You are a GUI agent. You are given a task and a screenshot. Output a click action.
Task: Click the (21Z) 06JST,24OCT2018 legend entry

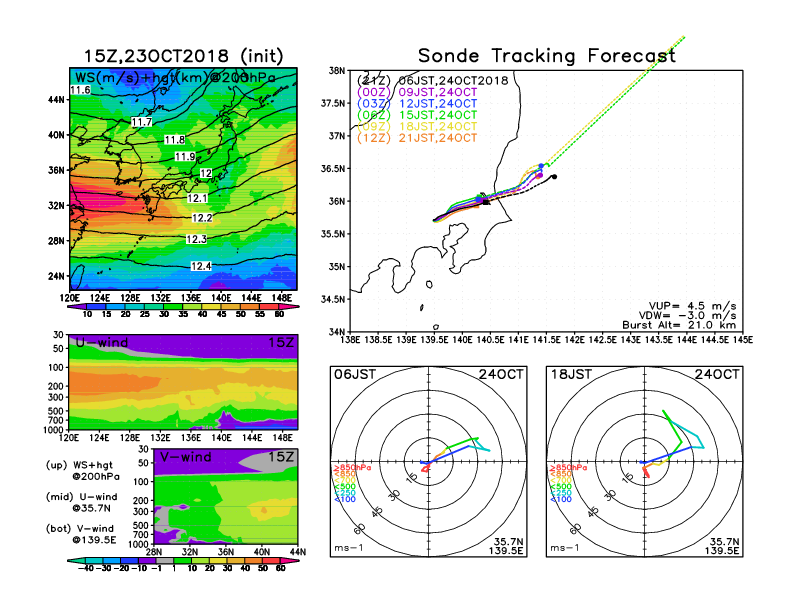[433, 80]
